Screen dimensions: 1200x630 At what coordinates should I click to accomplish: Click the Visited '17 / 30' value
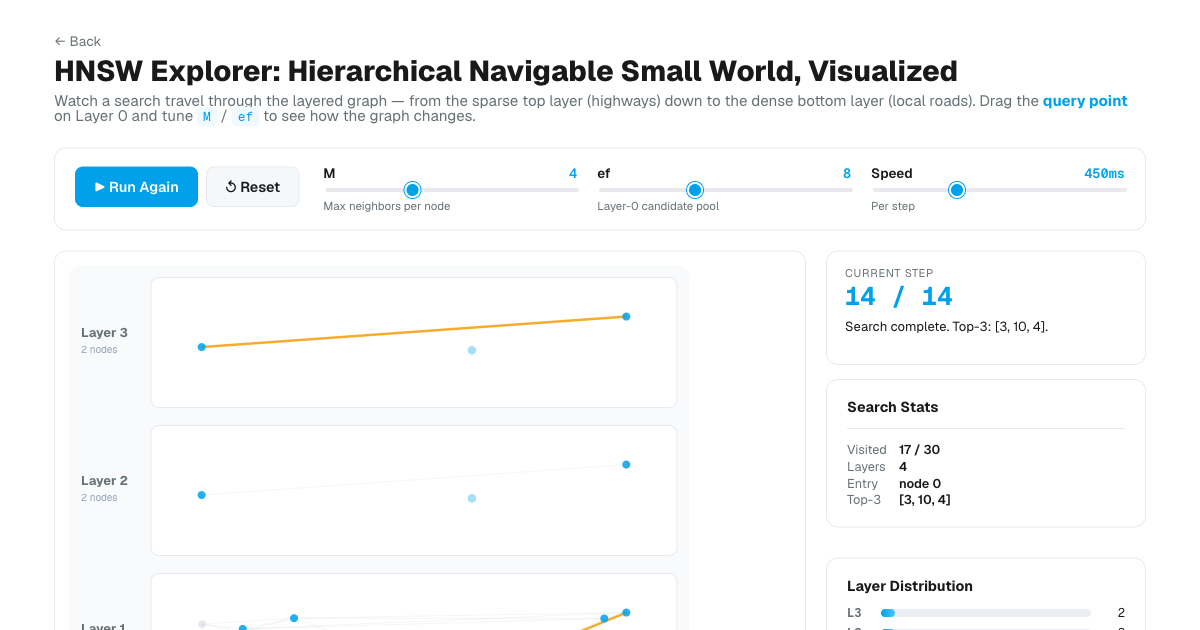coord(919,450)
